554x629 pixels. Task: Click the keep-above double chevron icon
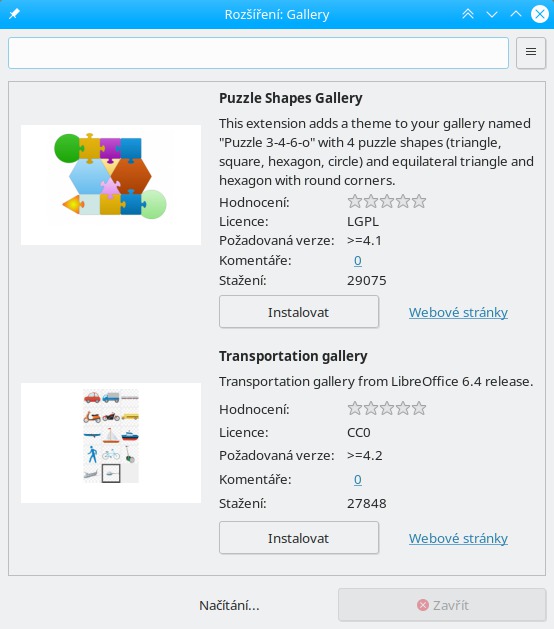468,14
